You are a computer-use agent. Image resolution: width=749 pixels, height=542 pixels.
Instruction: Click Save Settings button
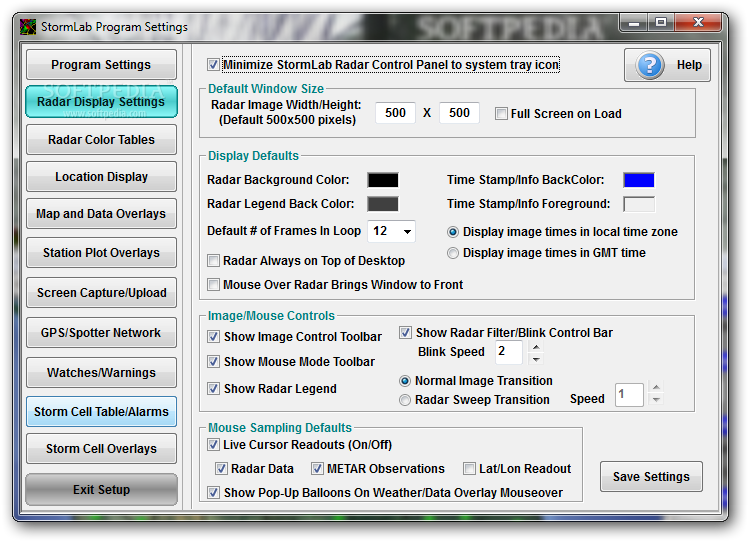point(651,477)
